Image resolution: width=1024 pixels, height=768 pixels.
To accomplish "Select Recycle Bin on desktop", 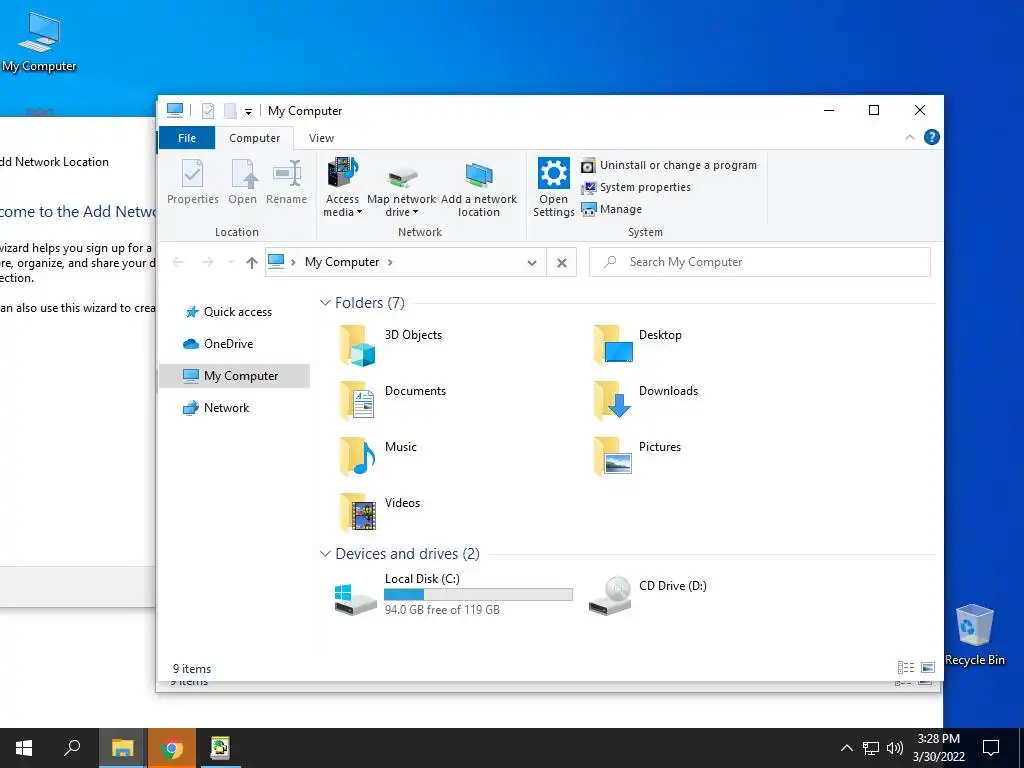I will tap(974, 635).
